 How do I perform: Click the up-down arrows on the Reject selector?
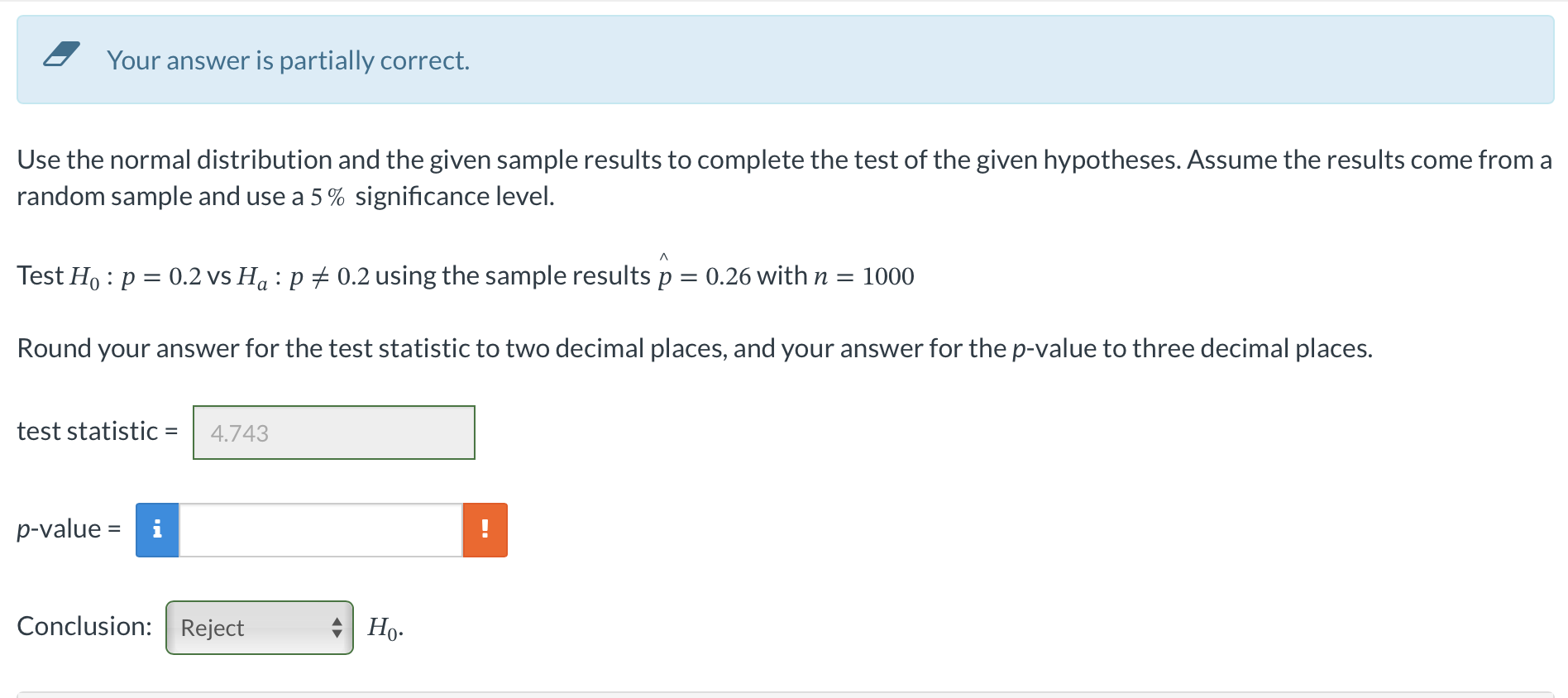pos(337,629)
